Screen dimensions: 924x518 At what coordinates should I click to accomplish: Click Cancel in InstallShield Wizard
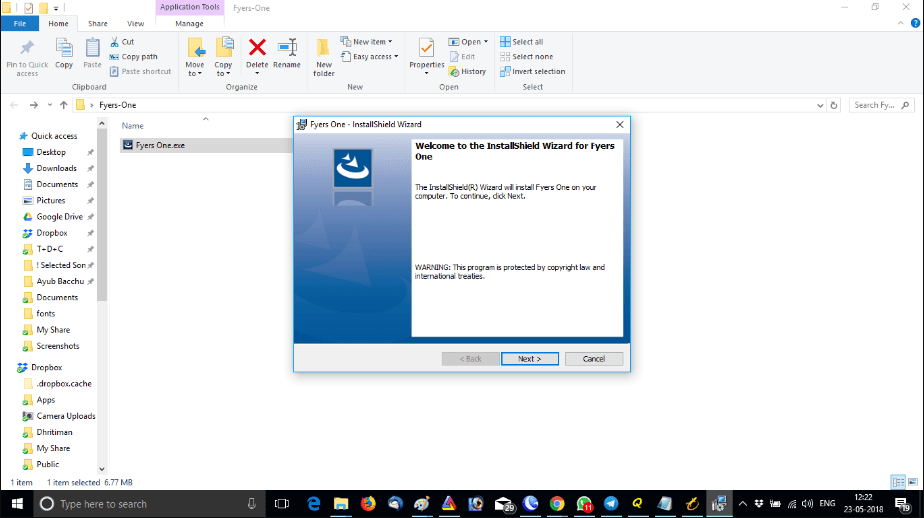coord(593,359)
